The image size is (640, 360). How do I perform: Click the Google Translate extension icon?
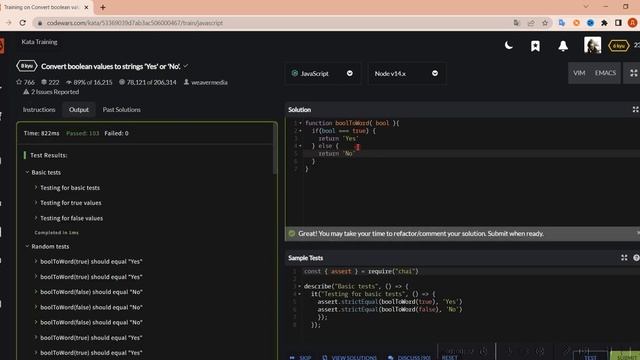click(x=562, y=23)
